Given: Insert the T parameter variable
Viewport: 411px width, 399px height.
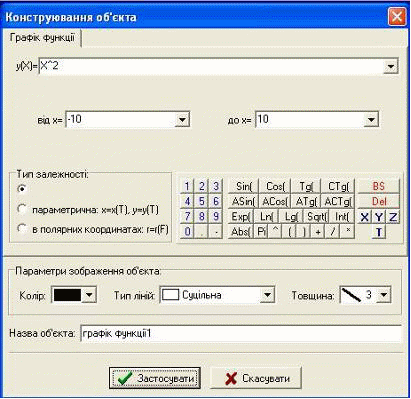Looking at the screenshot, I should (x=379, y=232).
